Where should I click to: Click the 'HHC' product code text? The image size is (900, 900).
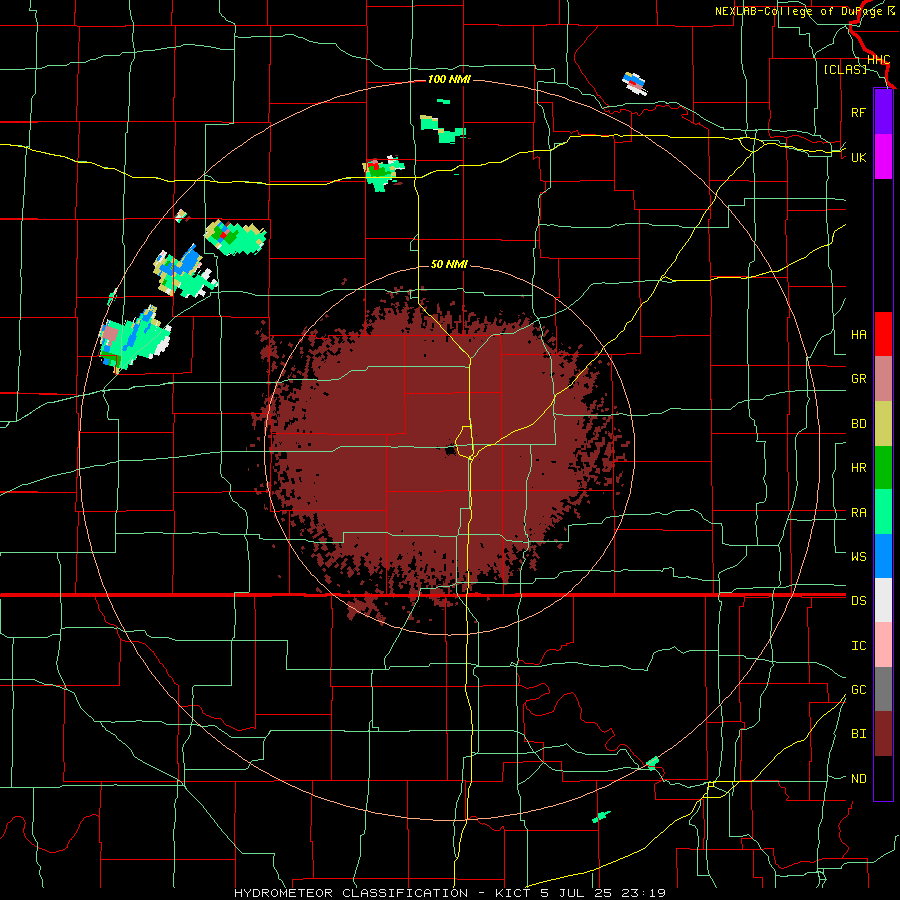878,60
